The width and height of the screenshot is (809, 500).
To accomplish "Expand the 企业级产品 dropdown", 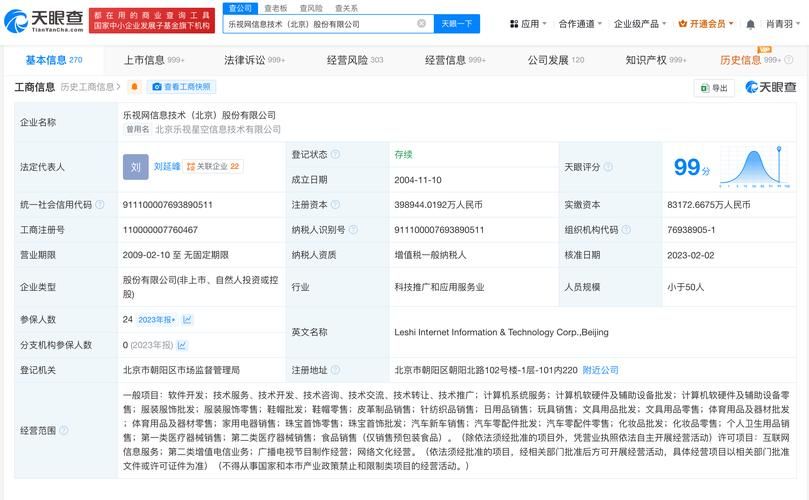I will (640, 24).
